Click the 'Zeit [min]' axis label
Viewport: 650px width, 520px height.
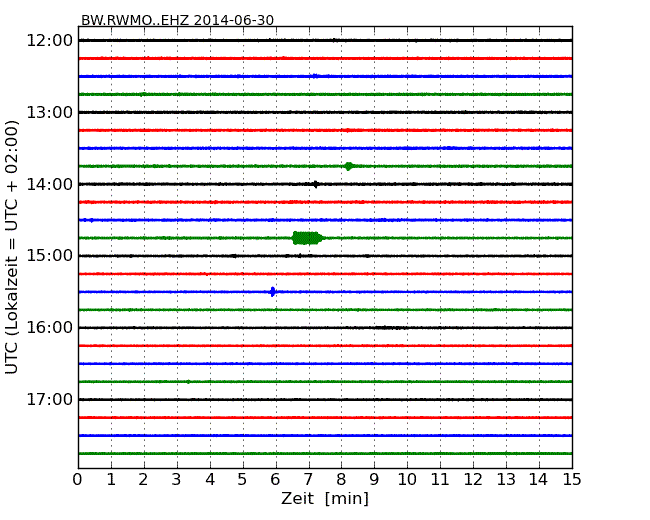pyautogui.click(x=325, y=498)
